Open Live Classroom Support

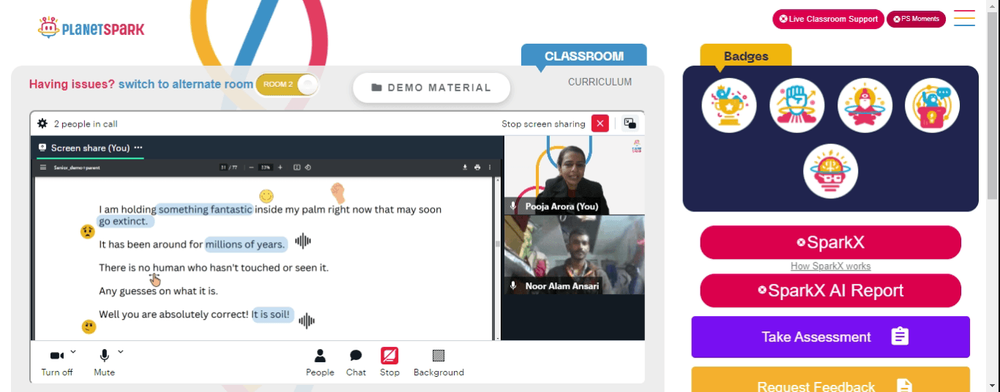(828, 19)
